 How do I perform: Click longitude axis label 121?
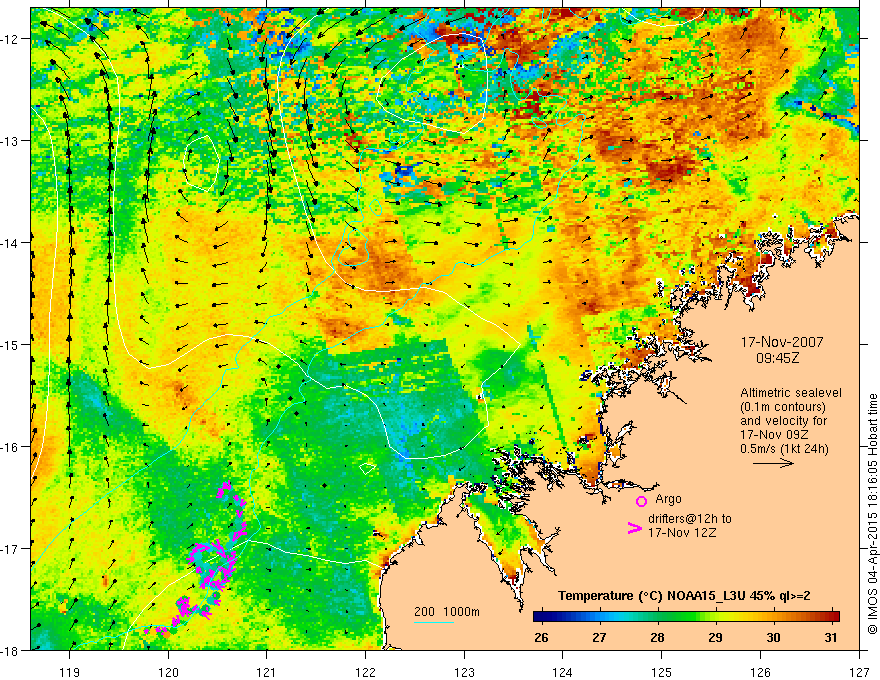point(267,672)
